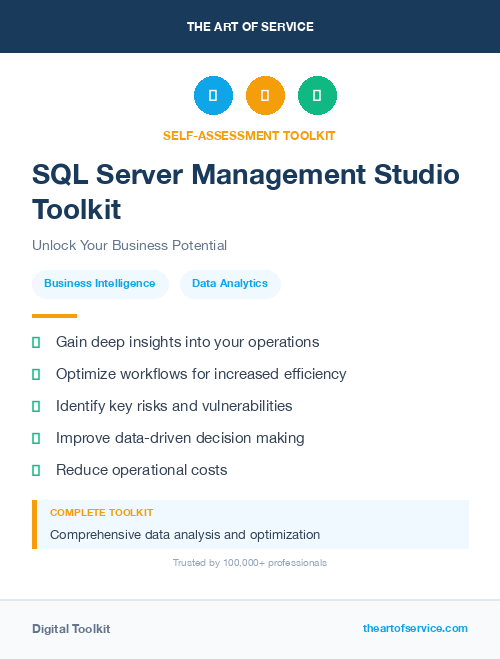Click Unlock Your Business Potential subtitle

tap(129, 245)
